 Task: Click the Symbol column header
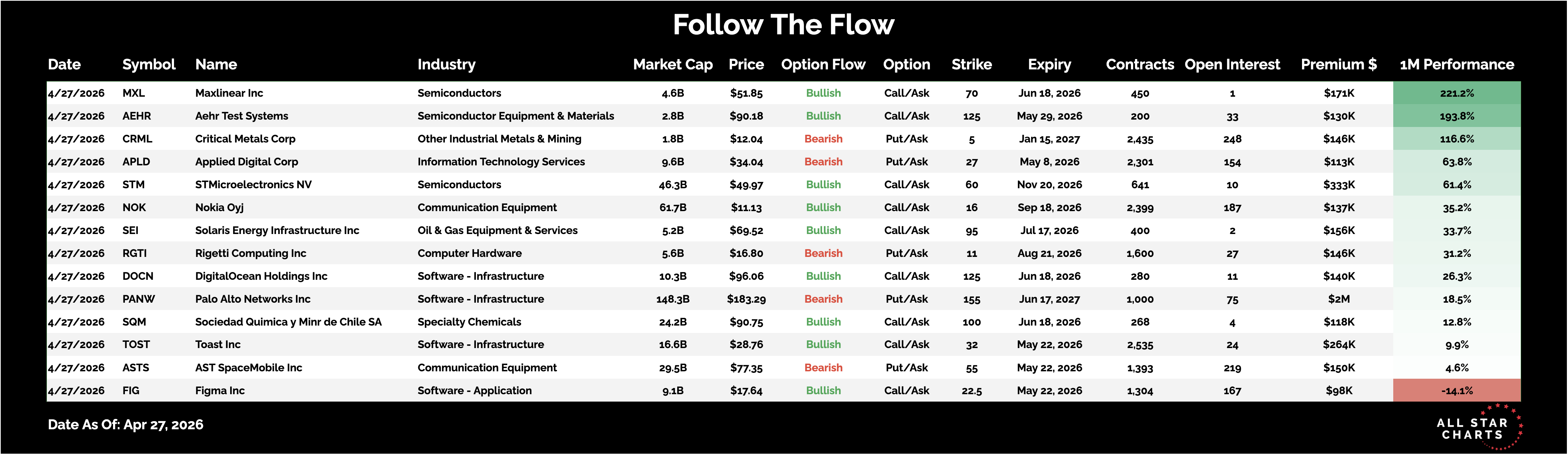pos(149,65)
